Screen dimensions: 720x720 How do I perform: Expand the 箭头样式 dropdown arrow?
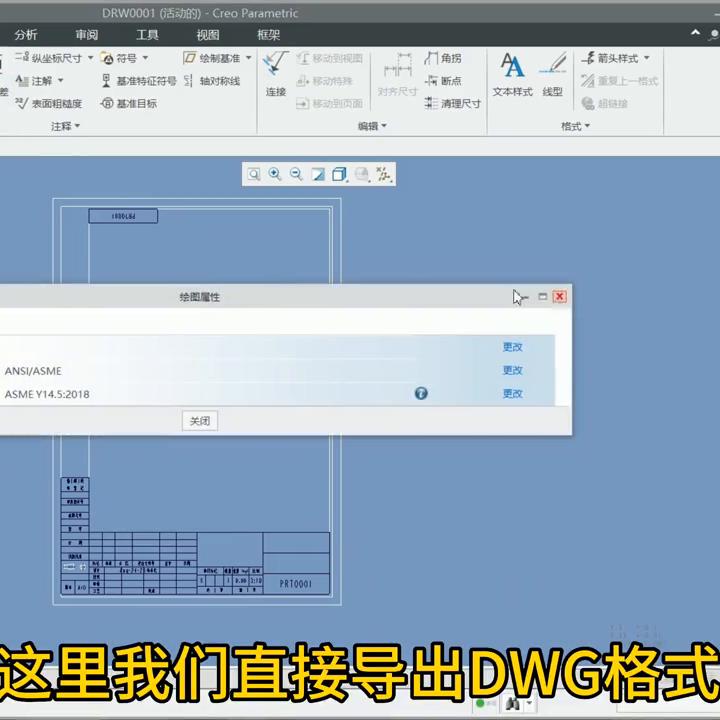(647, 58)
